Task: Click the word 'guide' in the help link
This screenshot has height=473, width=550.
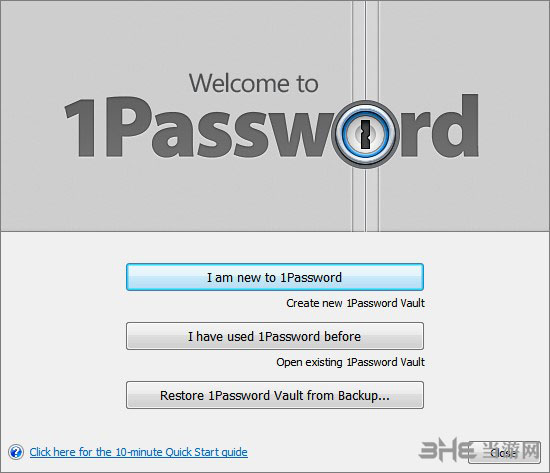Action: (x=234, y=452)
